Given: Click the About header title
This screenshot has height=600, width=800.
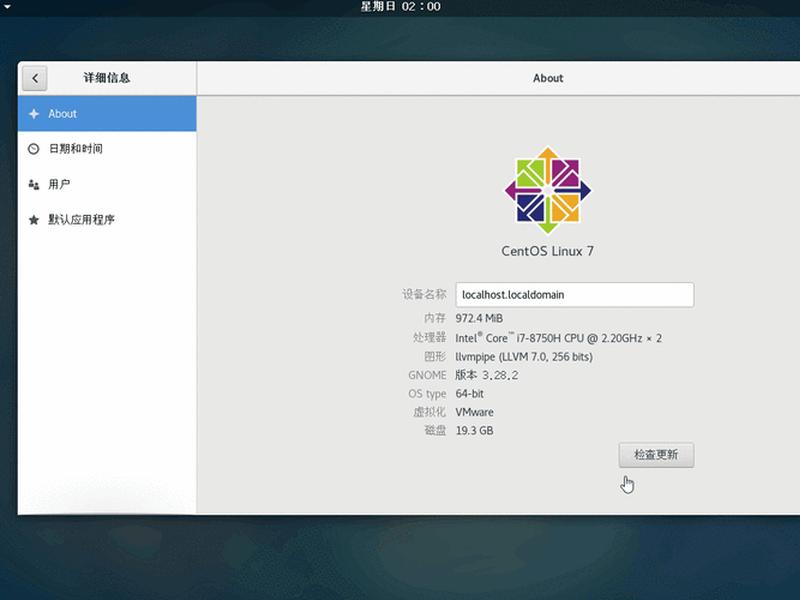Looking at the screenshot, I should pos(548,78).
